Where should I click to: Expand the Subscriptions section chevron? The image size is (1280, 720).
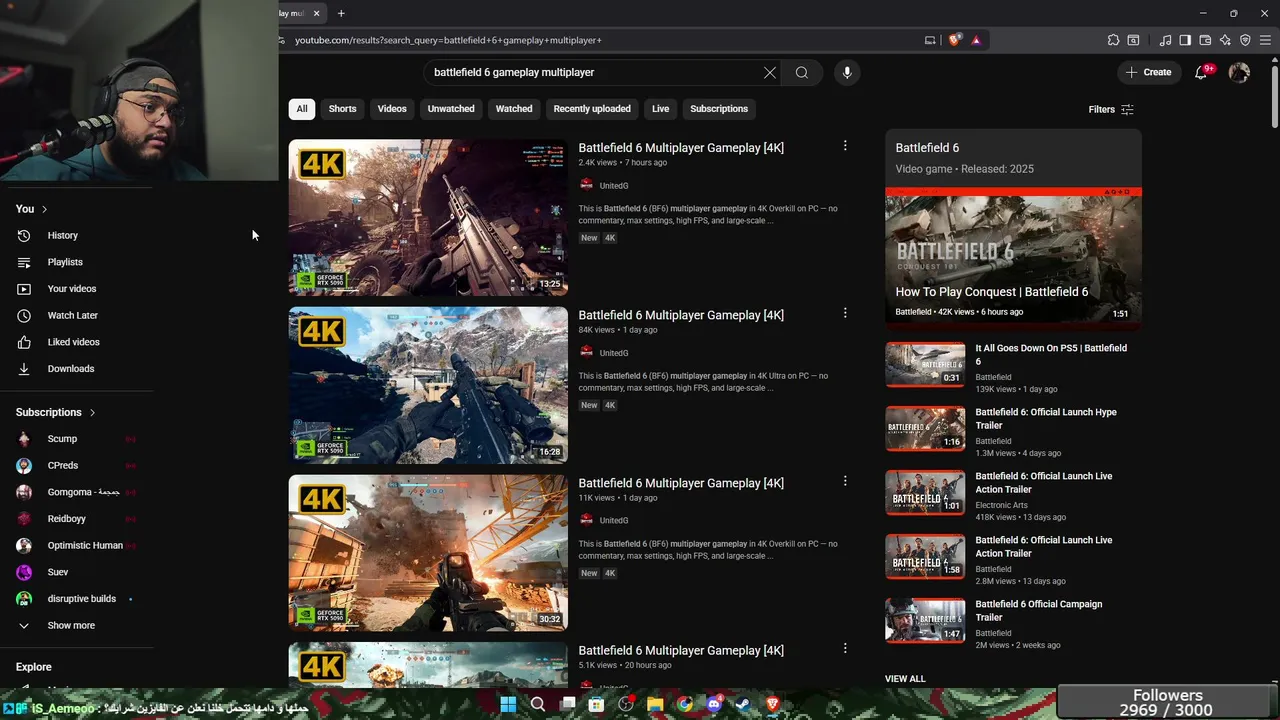click(x=92, y=412)
